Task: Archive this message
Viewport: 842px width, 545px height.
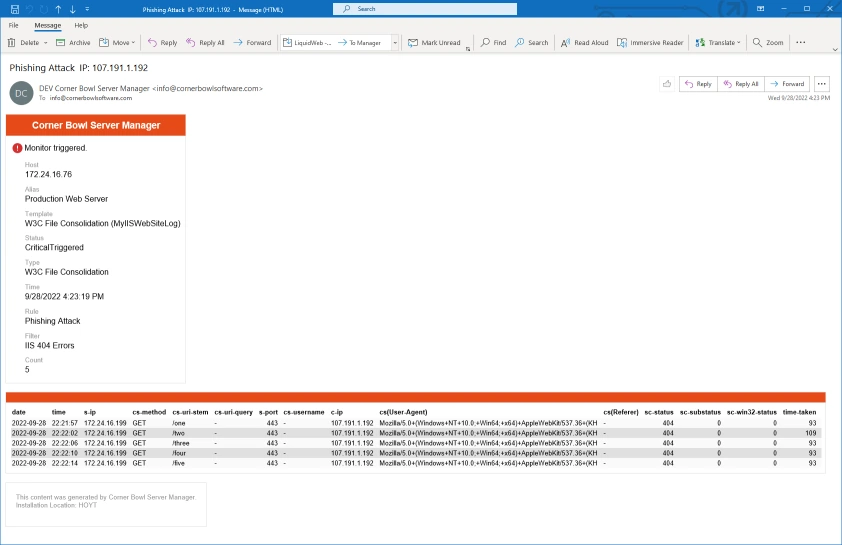Action: (74, 42)
